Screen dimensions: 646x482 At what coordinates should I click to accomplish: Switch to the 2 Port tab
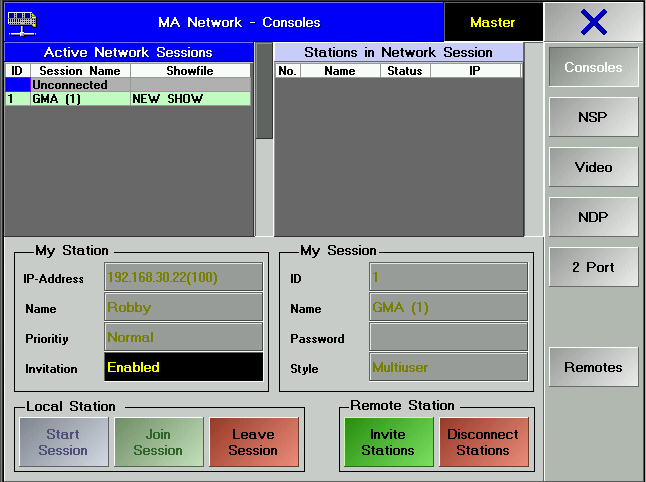click(593, 267)
